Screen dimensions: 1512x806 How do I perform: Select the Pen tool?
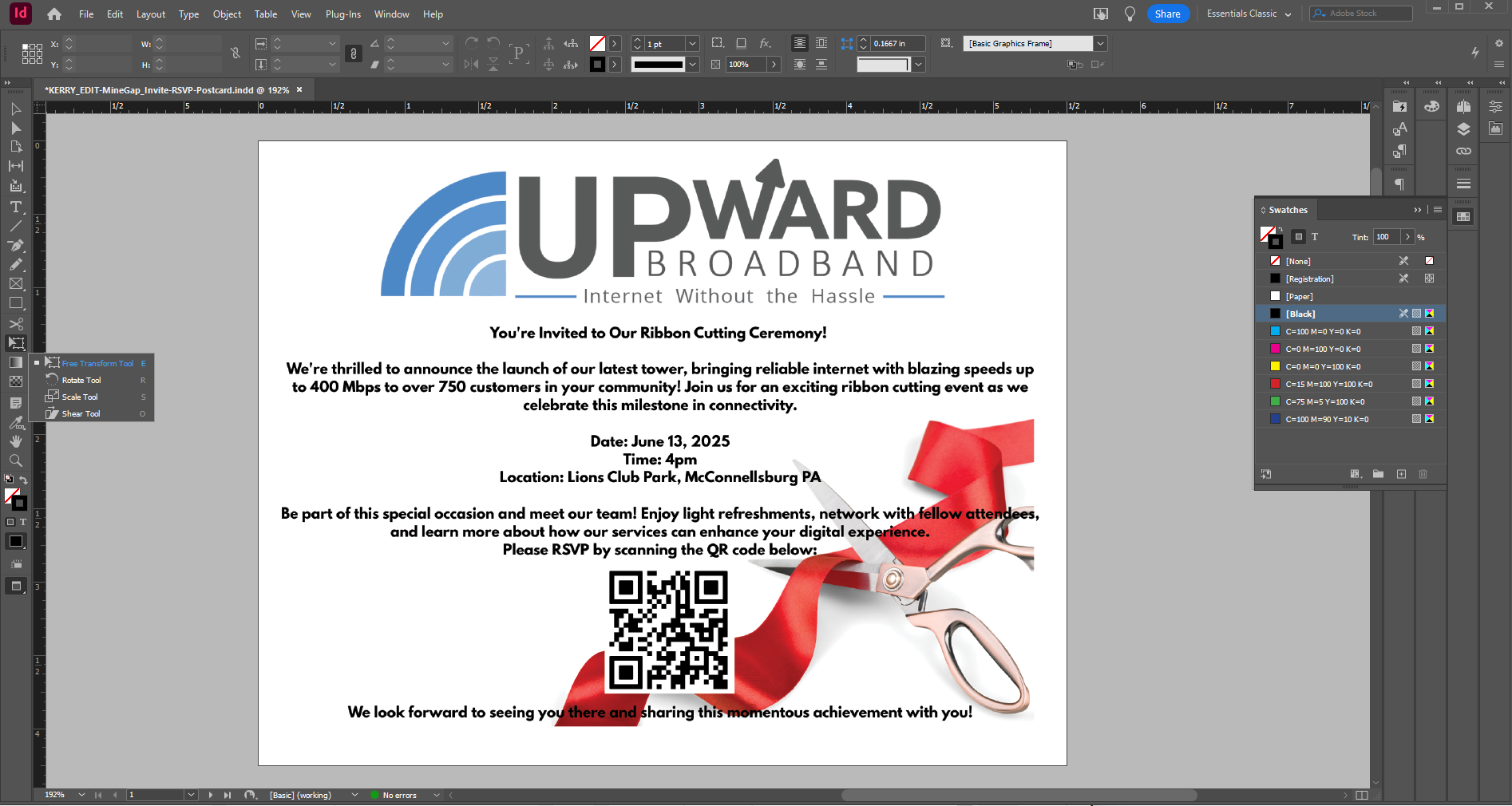tap(15, 246)
